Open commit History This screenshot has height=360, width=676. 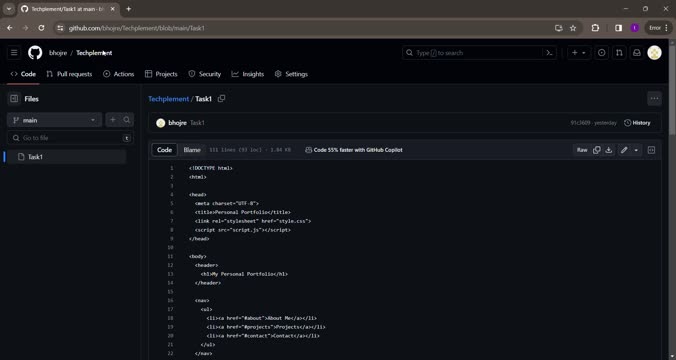click(637, 123)
